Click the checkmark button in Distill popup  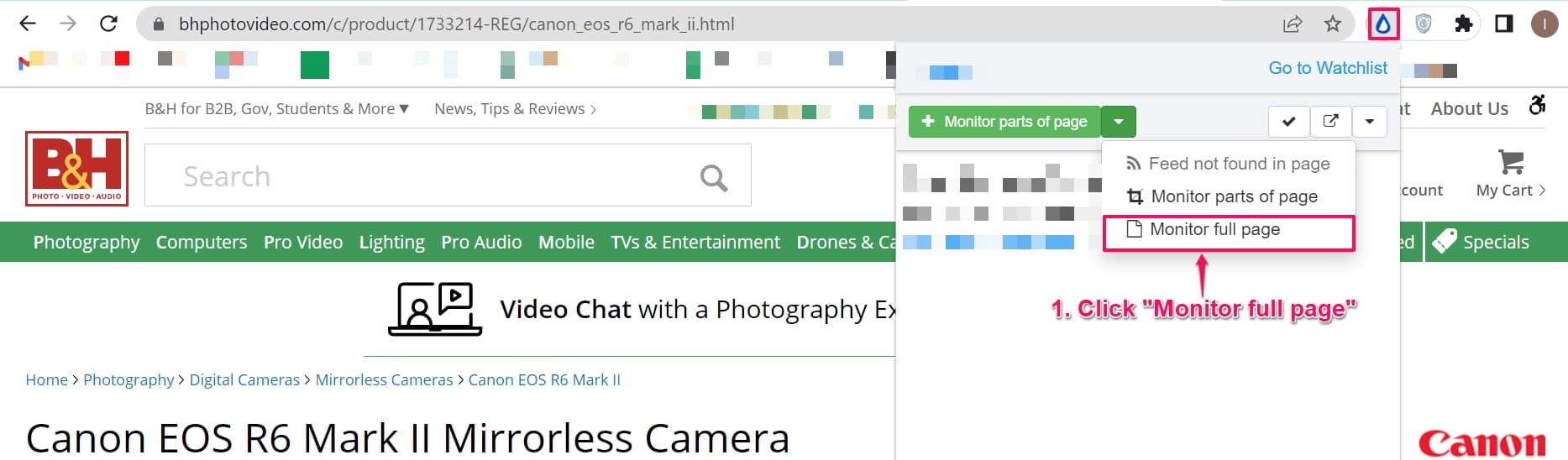1288,122
